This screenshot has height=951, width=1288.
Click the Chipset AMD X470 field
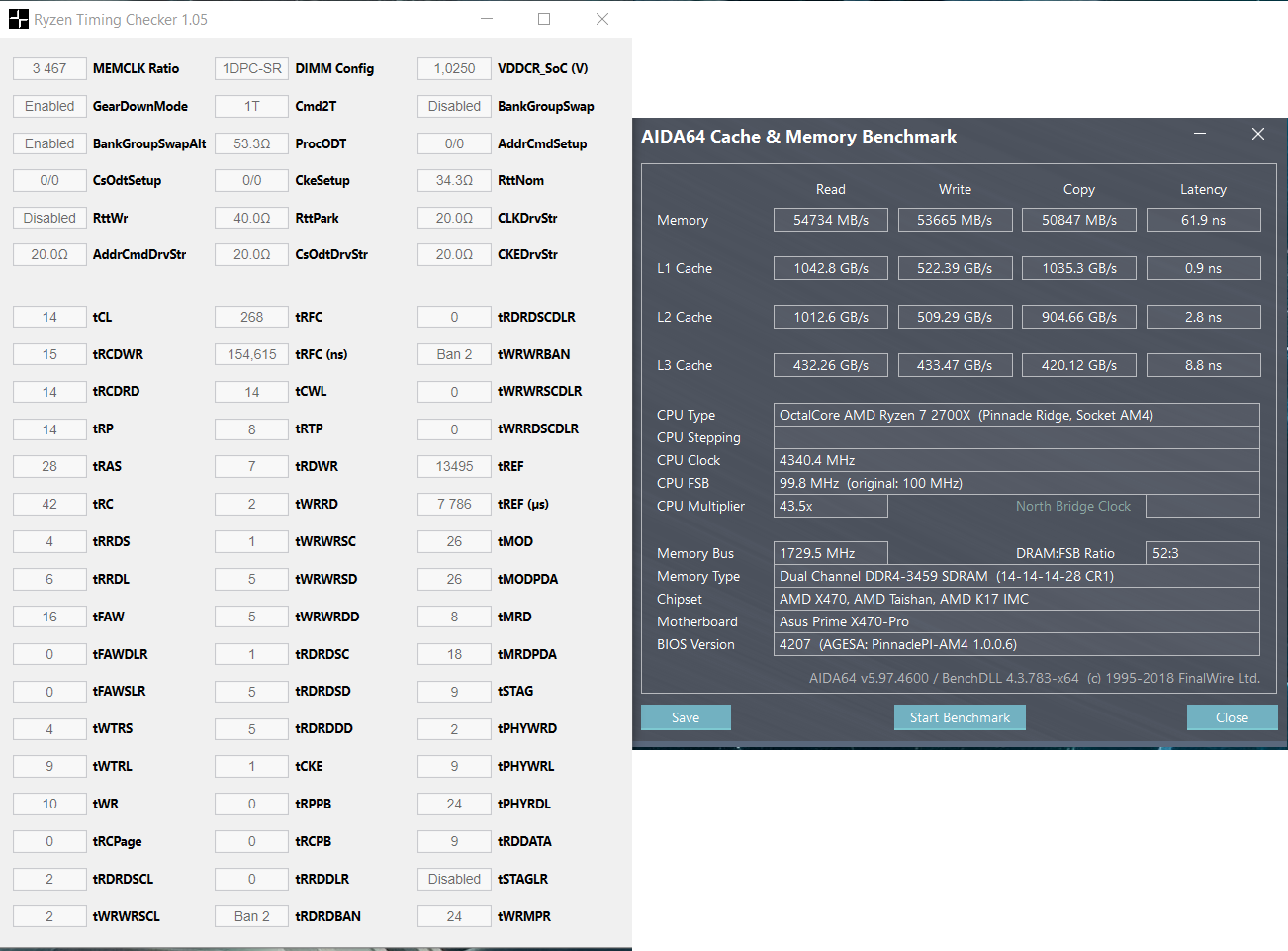tap(1016, 599)
